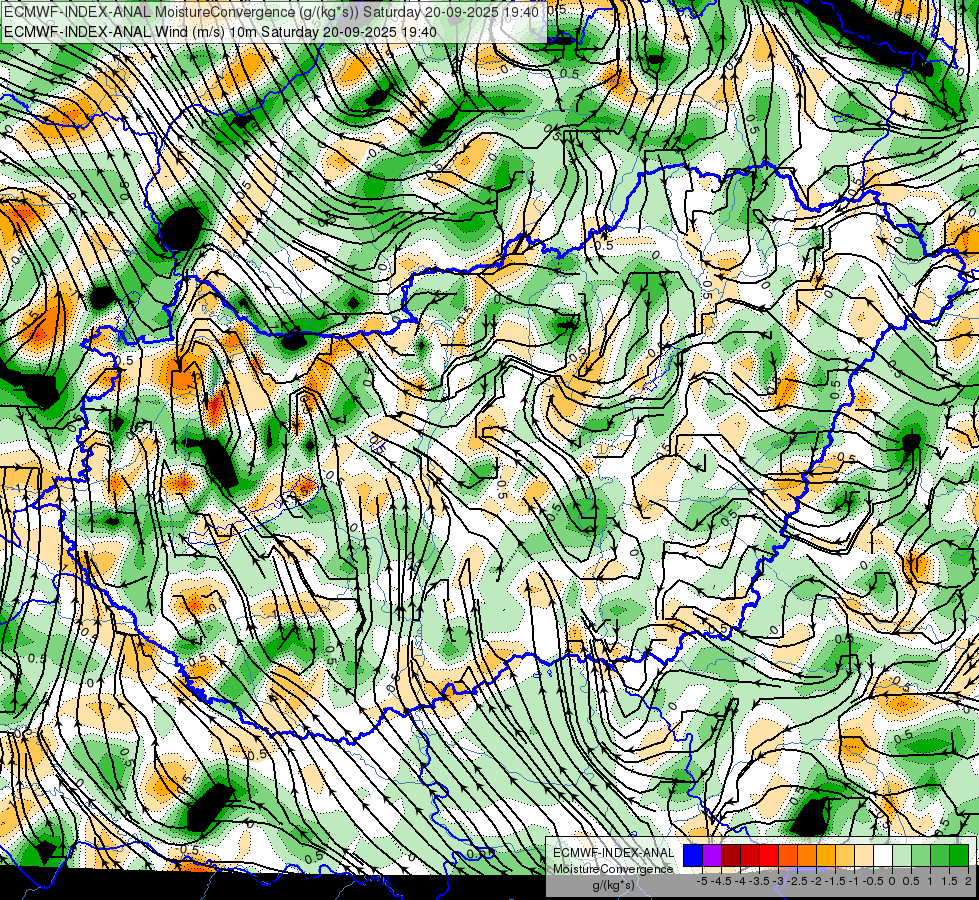Click the '-3' tick label on the legend scale
This screenshot has width=979, height=900.
pyautogui.click(x=779, y=881)
